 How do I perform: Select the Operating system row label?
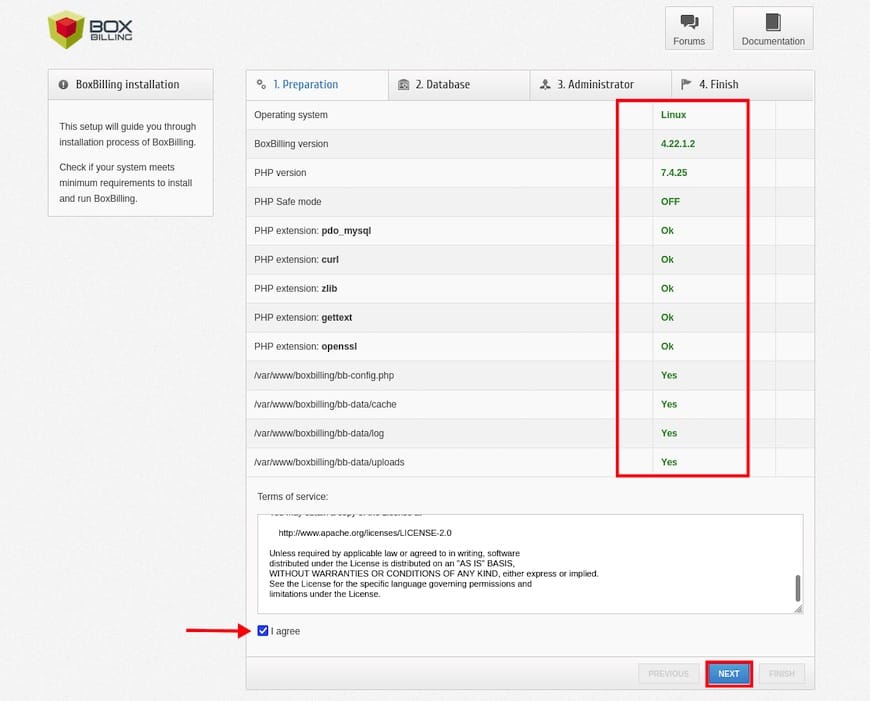point(291,115)
